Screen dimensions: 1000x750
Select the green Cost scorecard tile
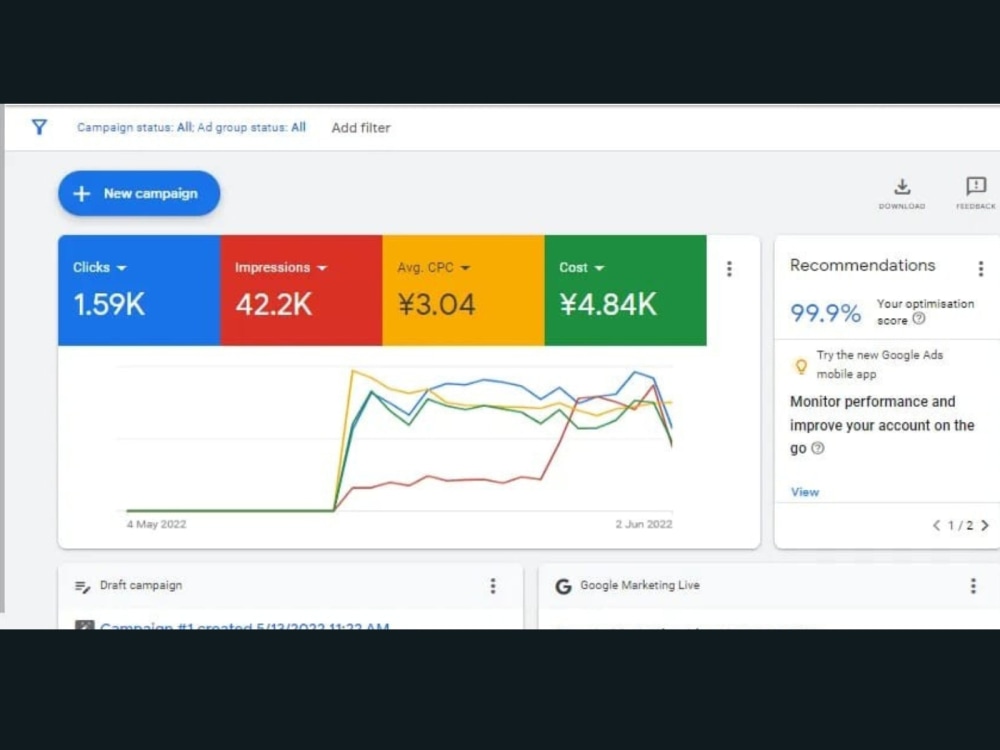coord(625,290)
